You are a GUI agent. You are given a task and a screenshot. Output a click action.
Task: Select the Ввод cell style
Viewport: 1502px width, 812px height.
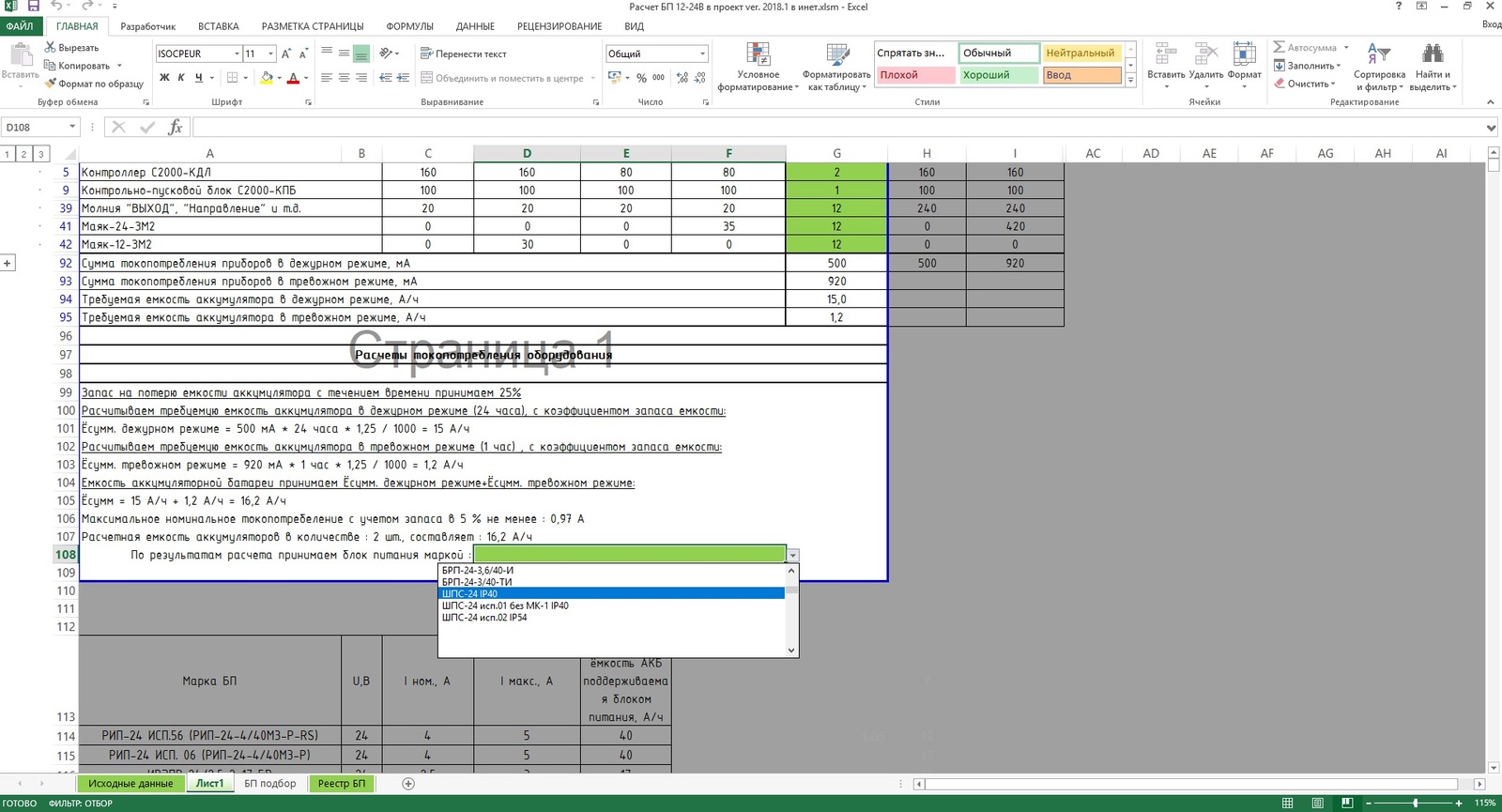tap(1082, 75)
